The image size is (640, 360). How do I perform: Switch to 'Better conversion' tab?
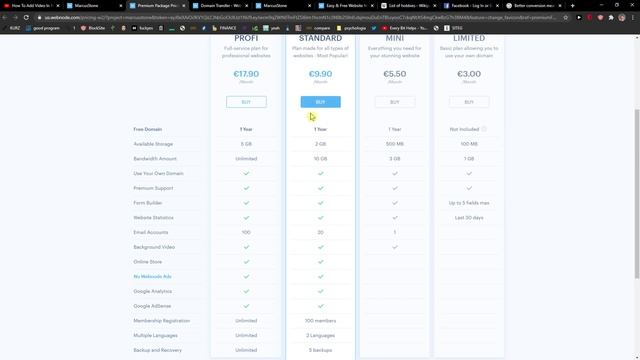point(535,6)
